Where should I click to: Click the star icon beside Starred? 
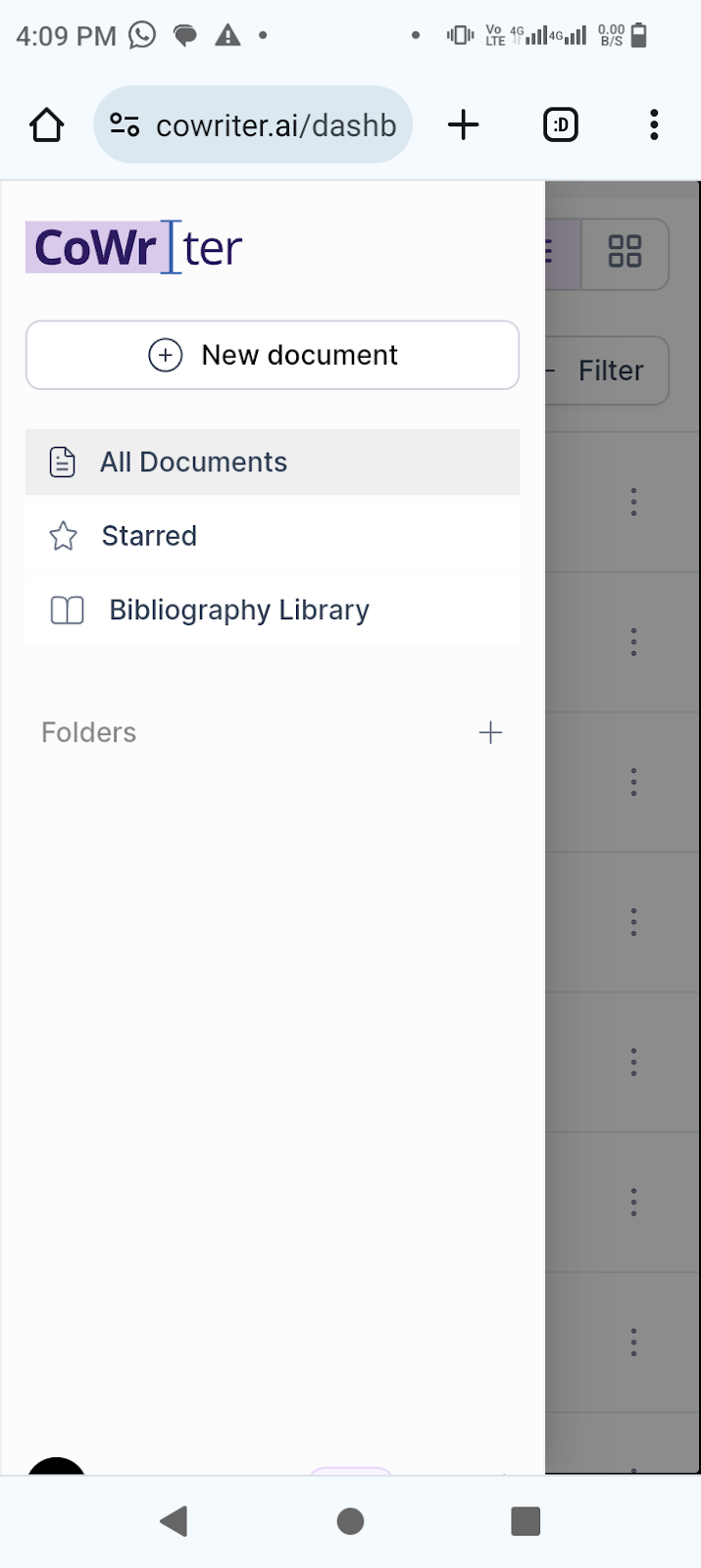(63, 536)
